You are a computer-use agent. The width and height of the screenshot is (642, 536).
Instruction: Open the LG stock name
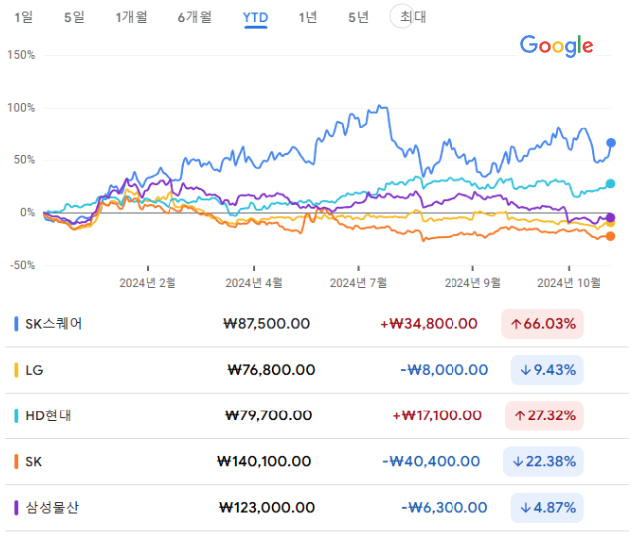pos(34,370)
